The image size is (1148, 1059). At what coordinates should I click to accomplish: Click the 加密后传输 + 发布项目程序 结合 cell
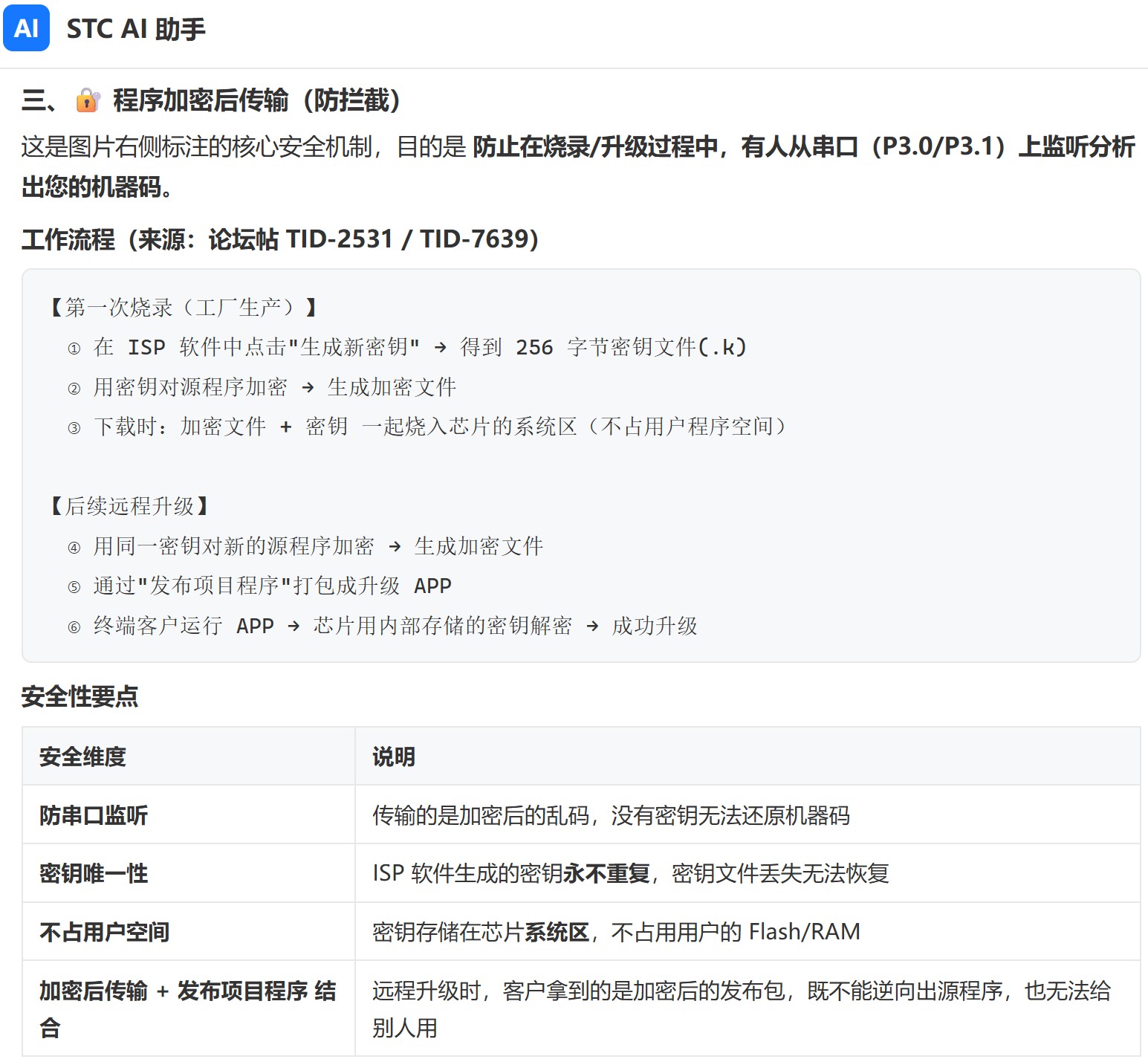click(x=189, y=1009)
